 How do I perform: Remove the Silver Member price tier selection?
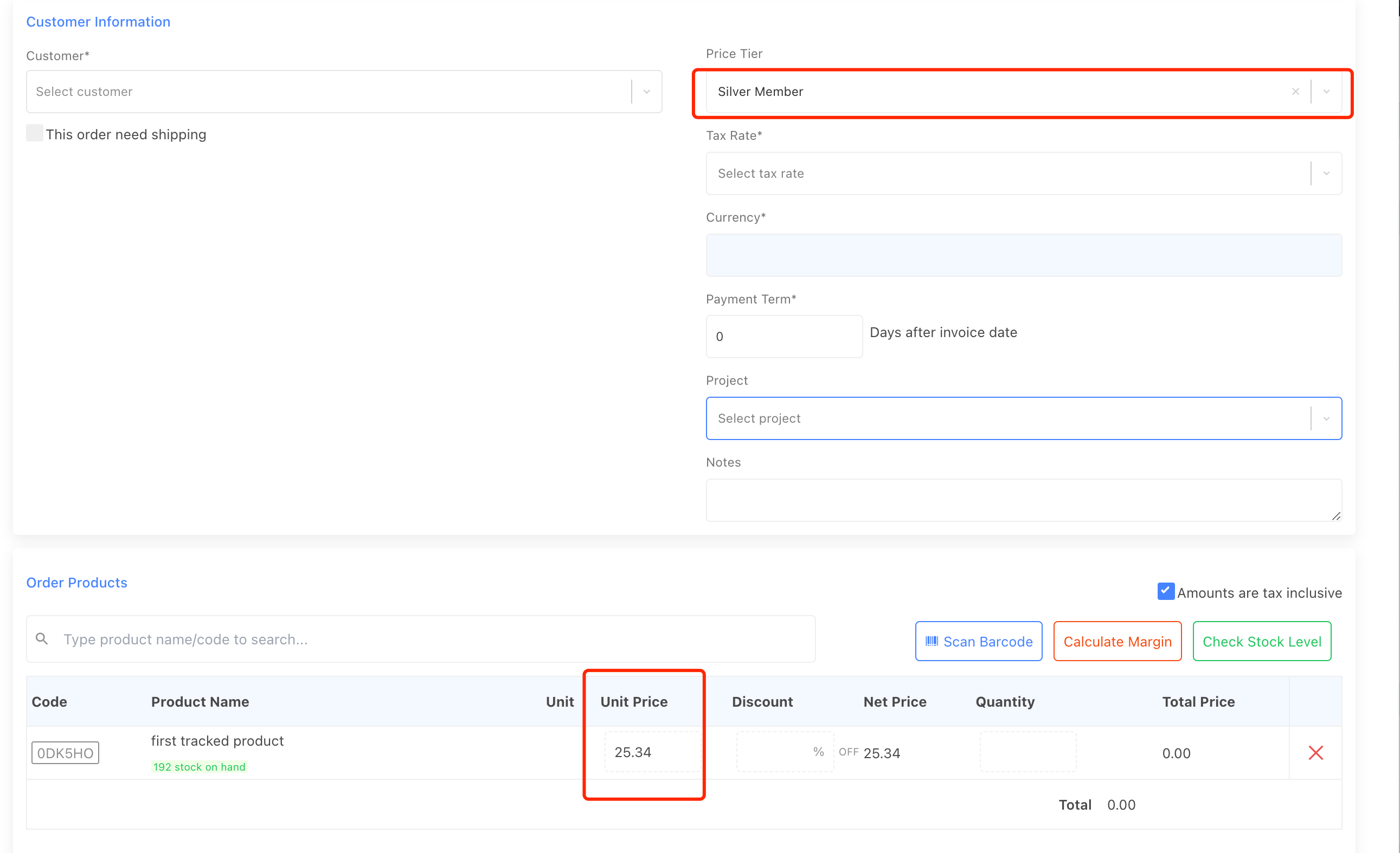1295,91
